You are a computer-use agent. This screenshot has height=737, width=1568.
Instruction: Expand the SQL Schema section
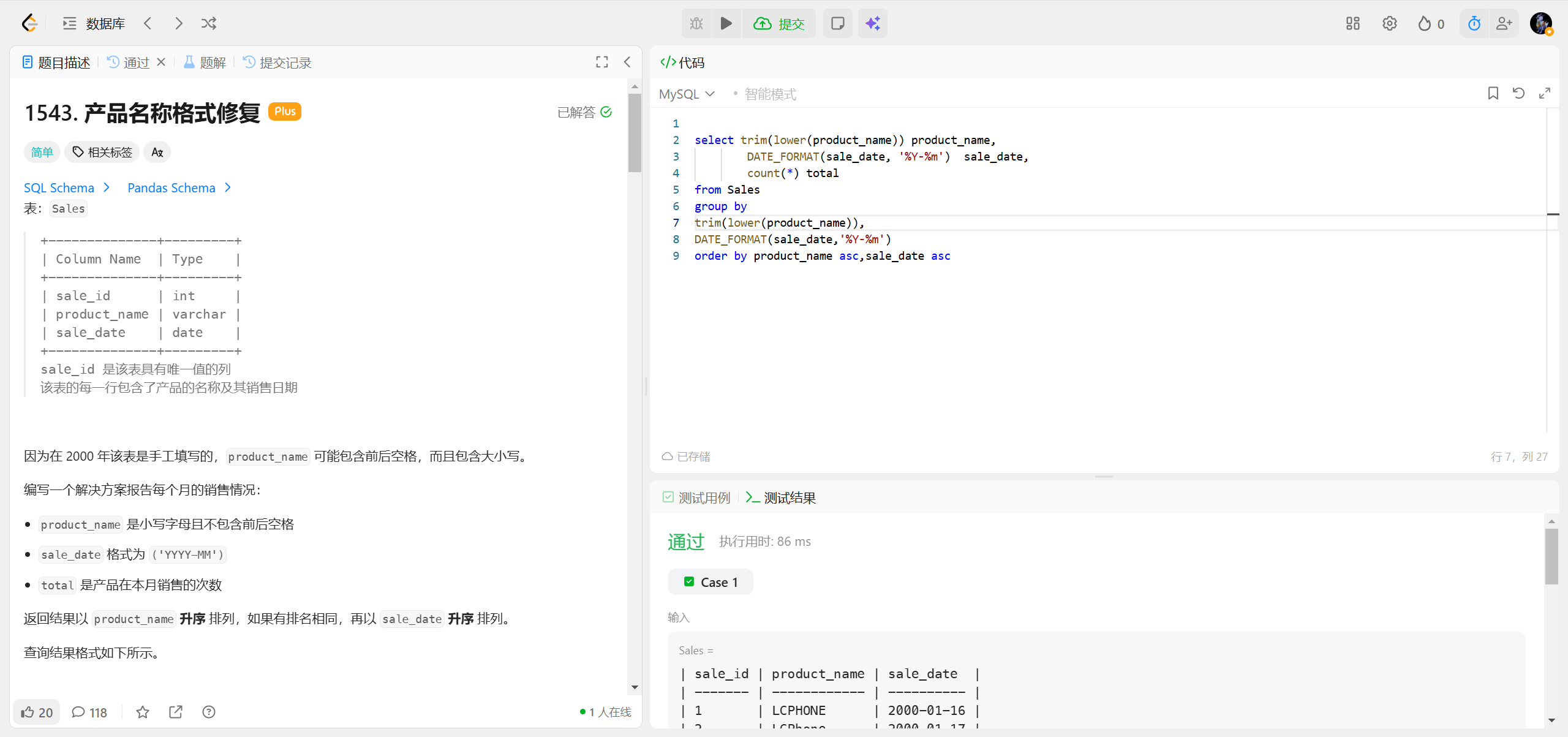tap(66, 187)
